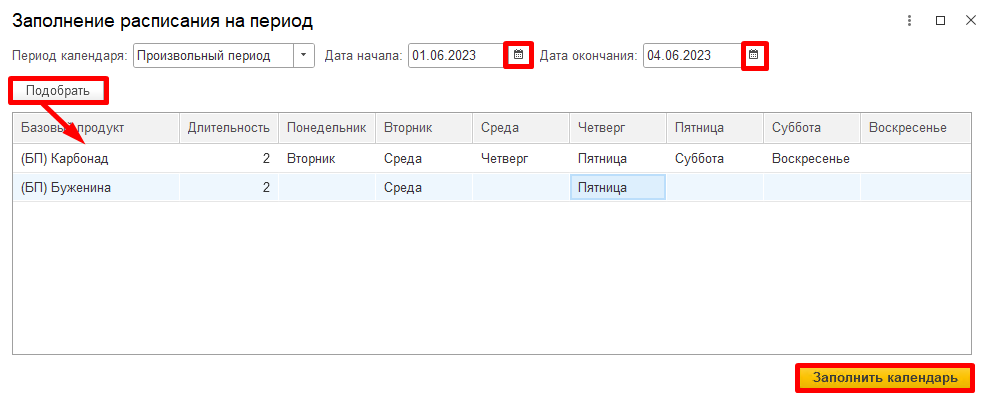988x401 pixels.
Task: Open calendar picker for end date
Action: tap(754, 56)
